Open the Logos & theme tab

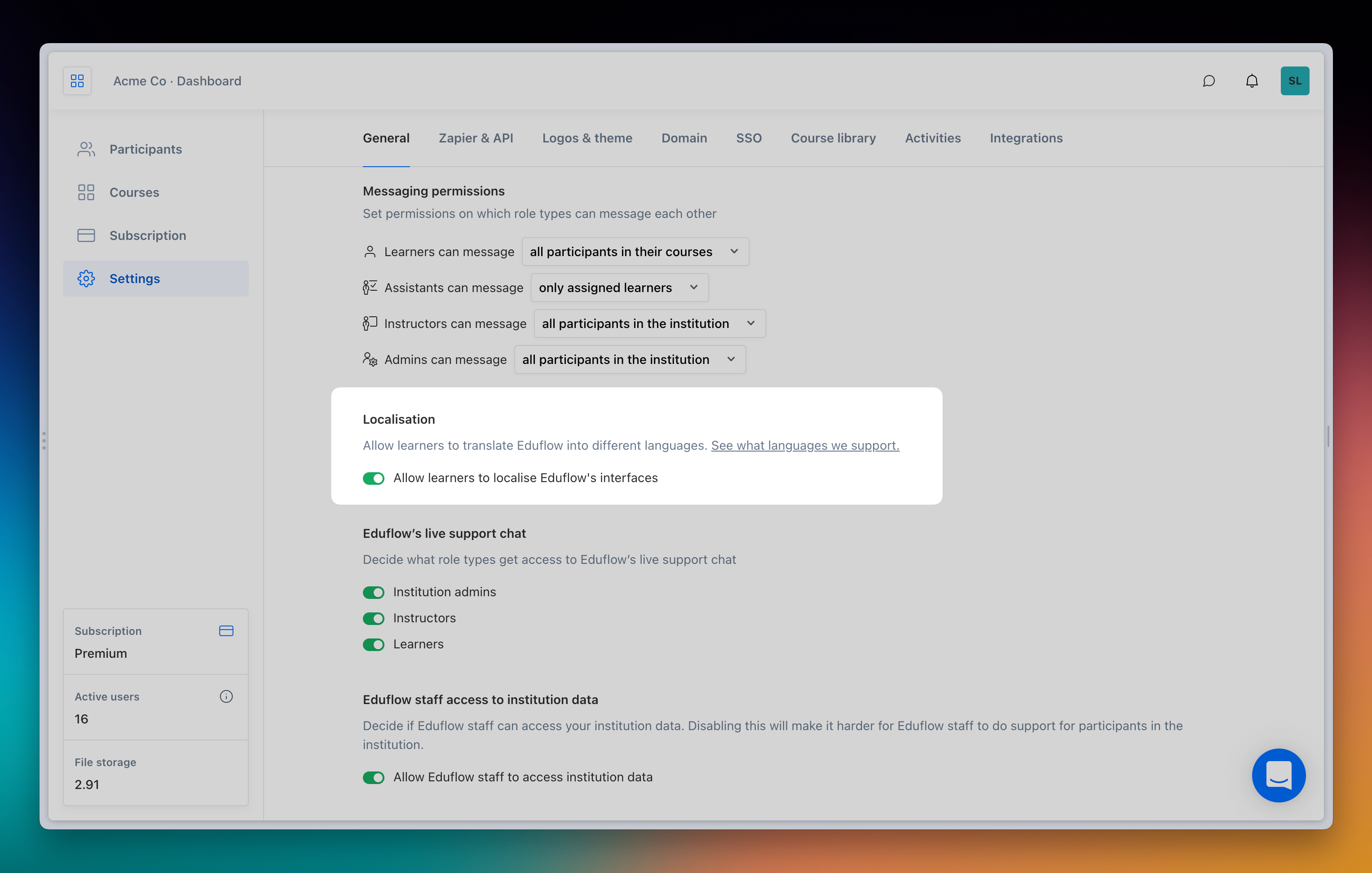587,138
